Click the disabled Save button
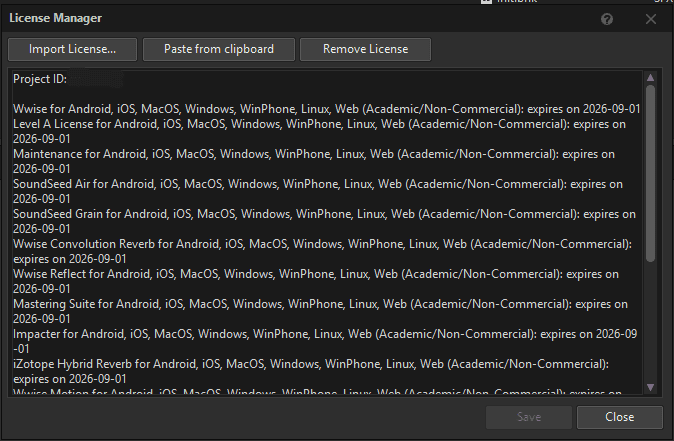 [x=529, y=417]
